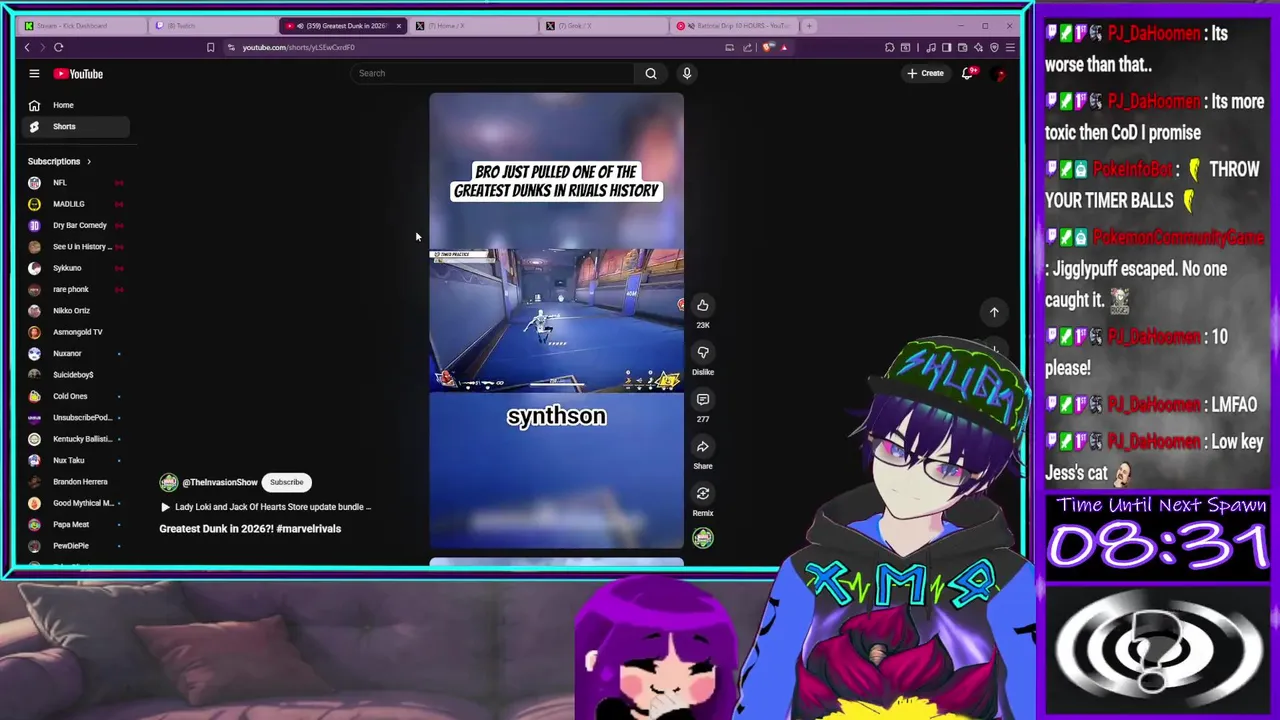Viewport: 1280px width, 720px height.
Task: Focus the YouTube search field
Action: (x=492, y=73)
